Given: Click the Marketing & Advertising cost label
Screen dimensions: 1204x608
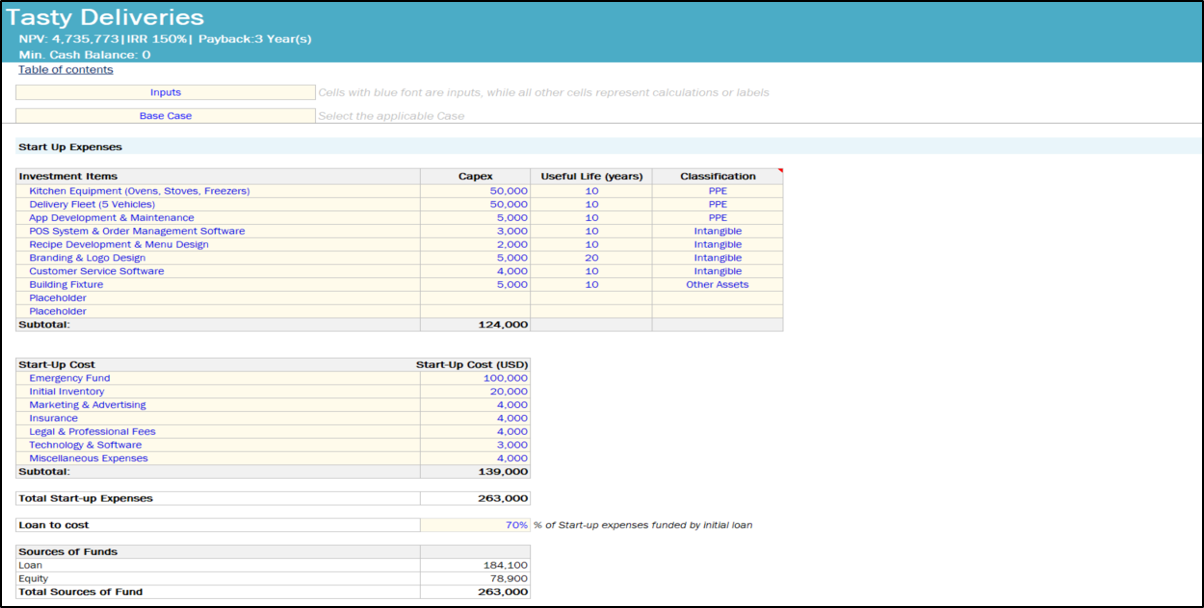Looking at the screenshot, I should pos(87,405).
